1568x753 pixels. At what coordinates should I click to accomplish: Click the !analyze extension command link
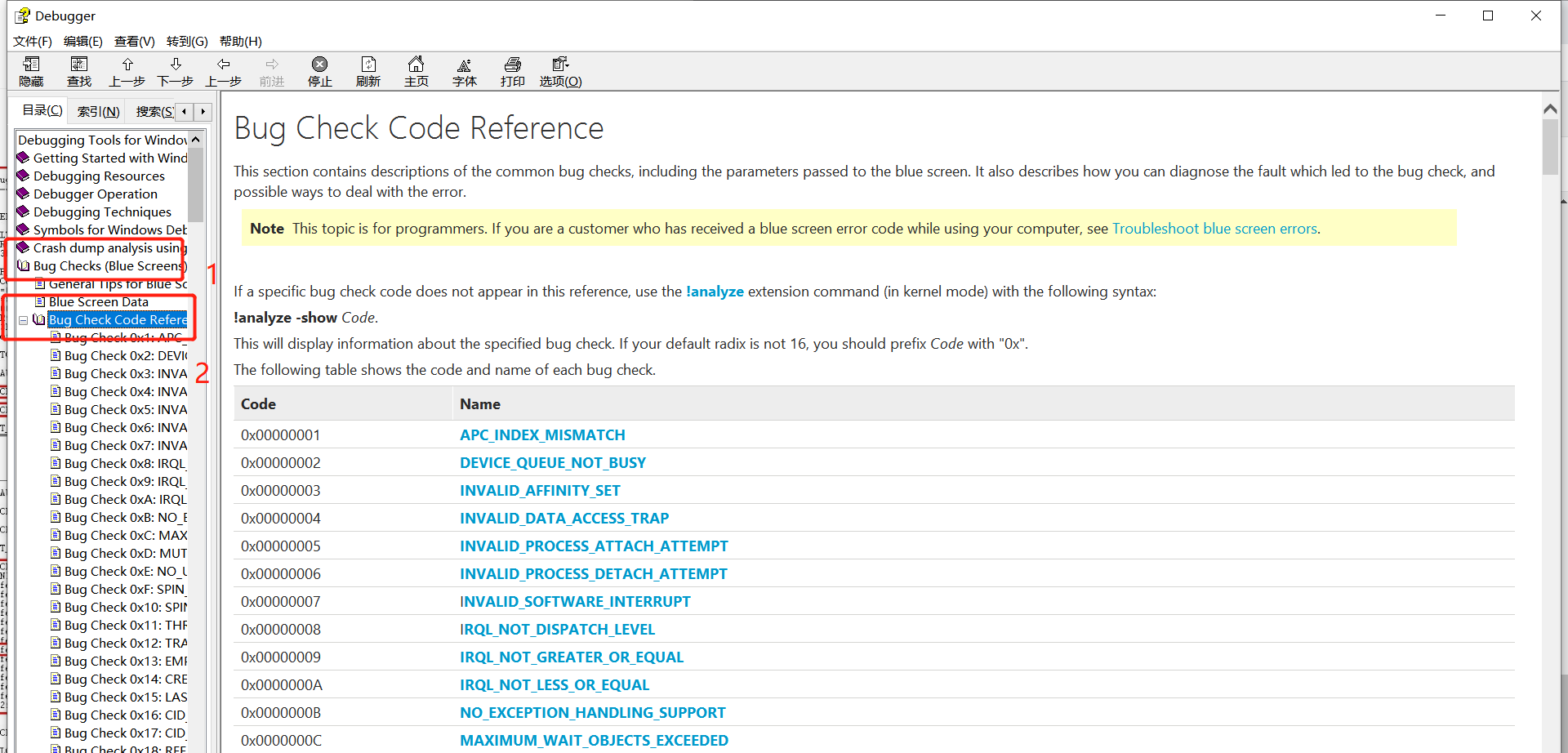715,292
